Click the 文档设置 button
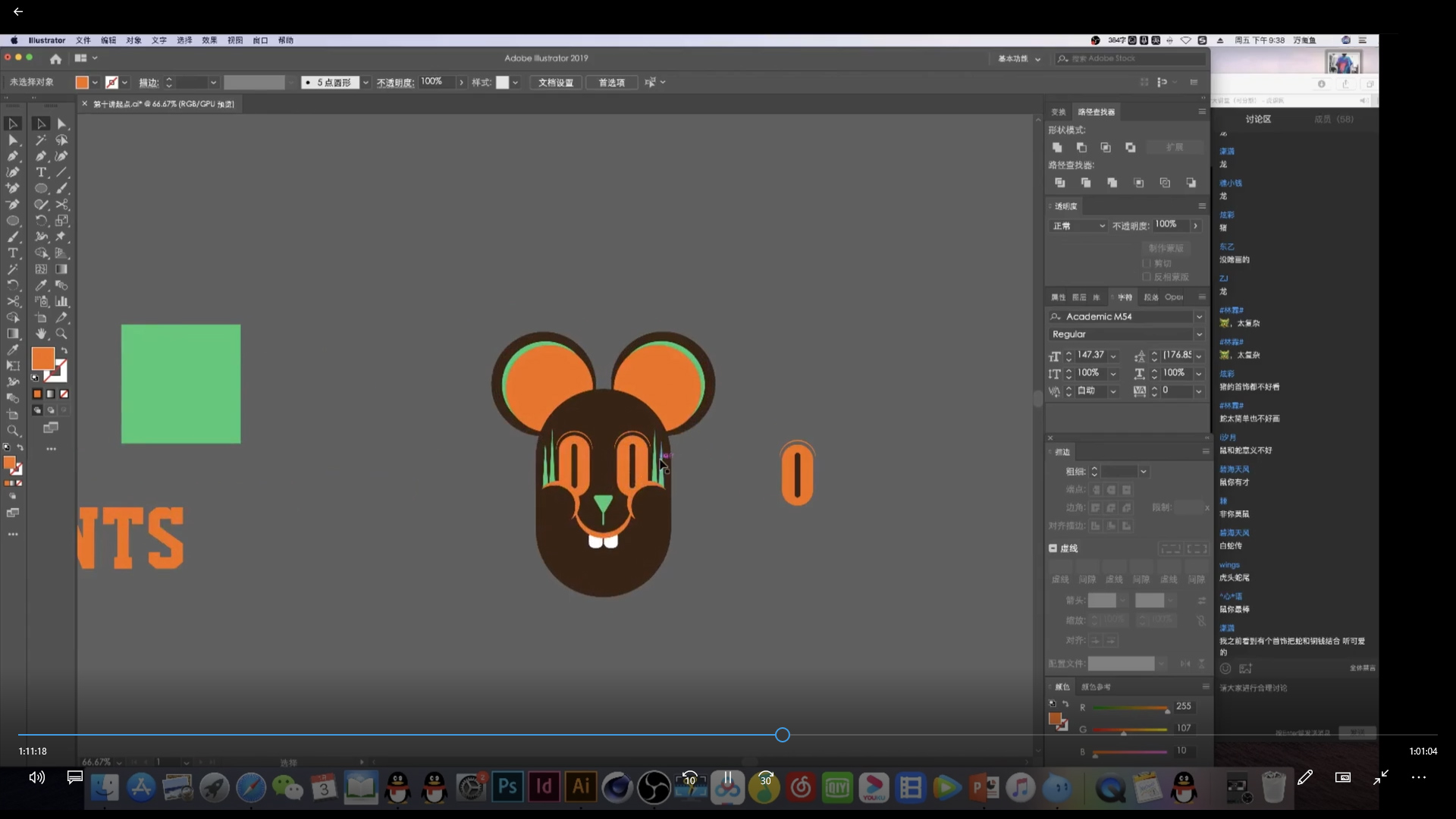1456x819 pixels. click(556, 83)
